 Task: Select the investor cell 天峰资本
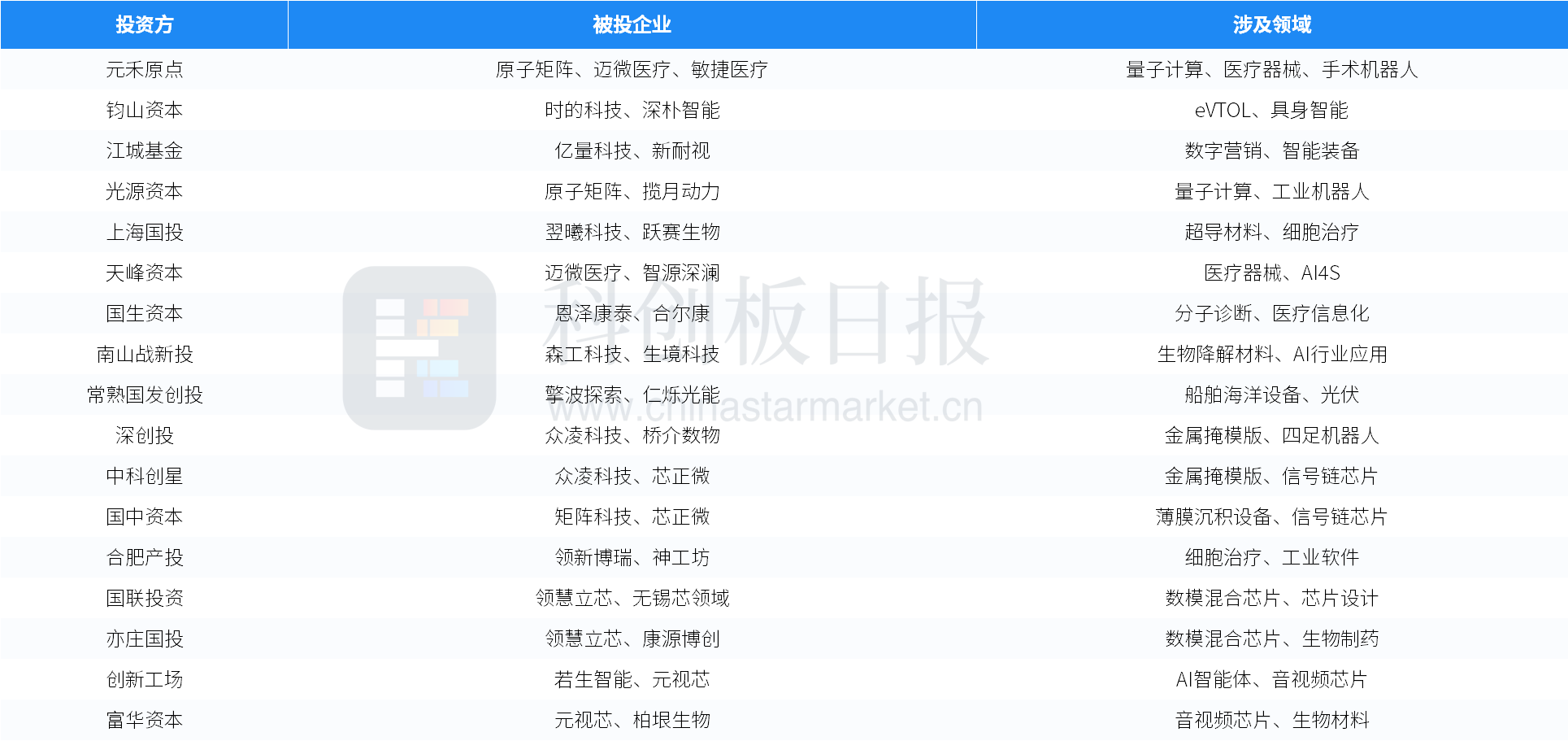pos(145,272)
